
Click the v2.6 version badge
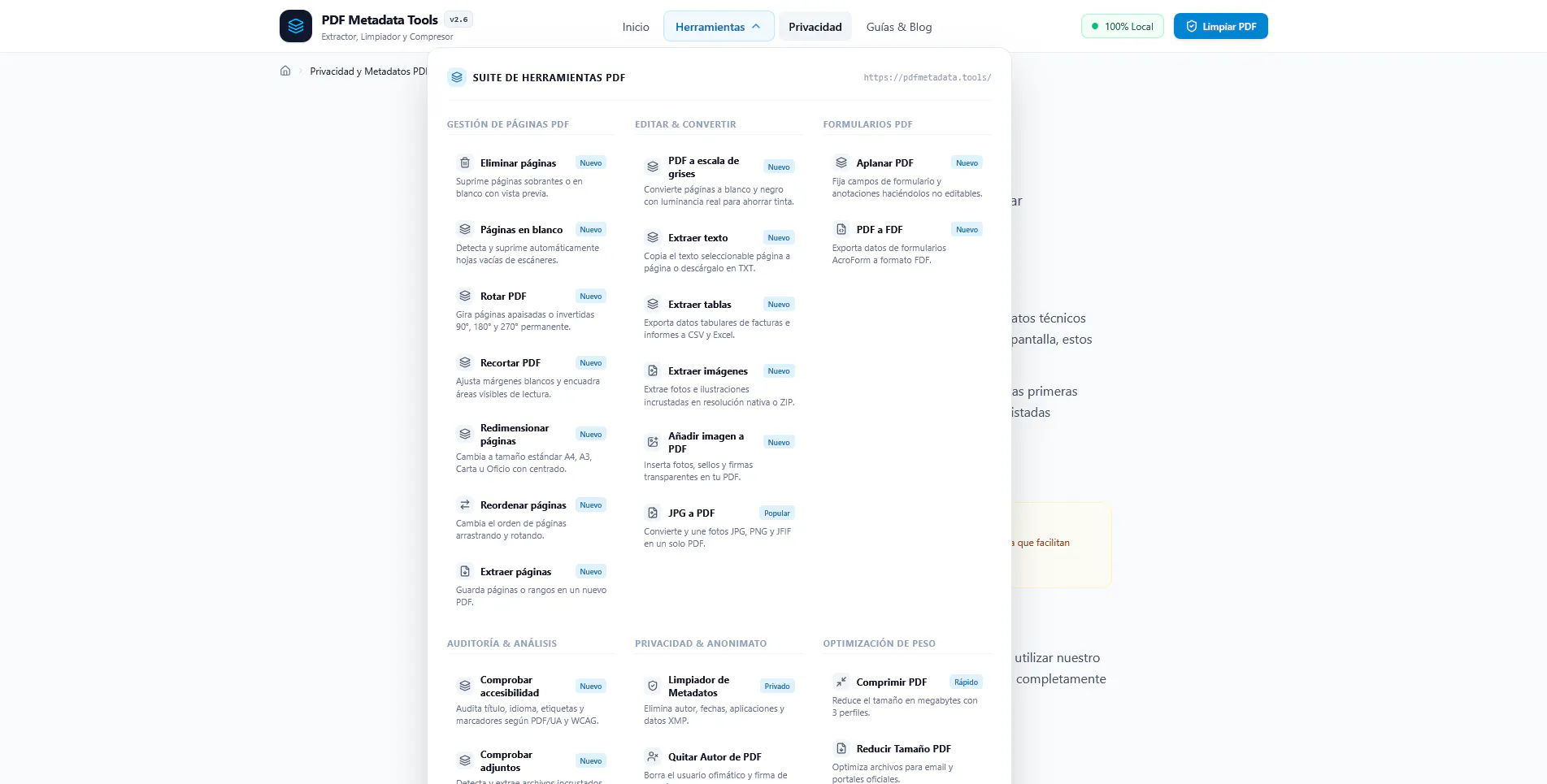(458, 19)
